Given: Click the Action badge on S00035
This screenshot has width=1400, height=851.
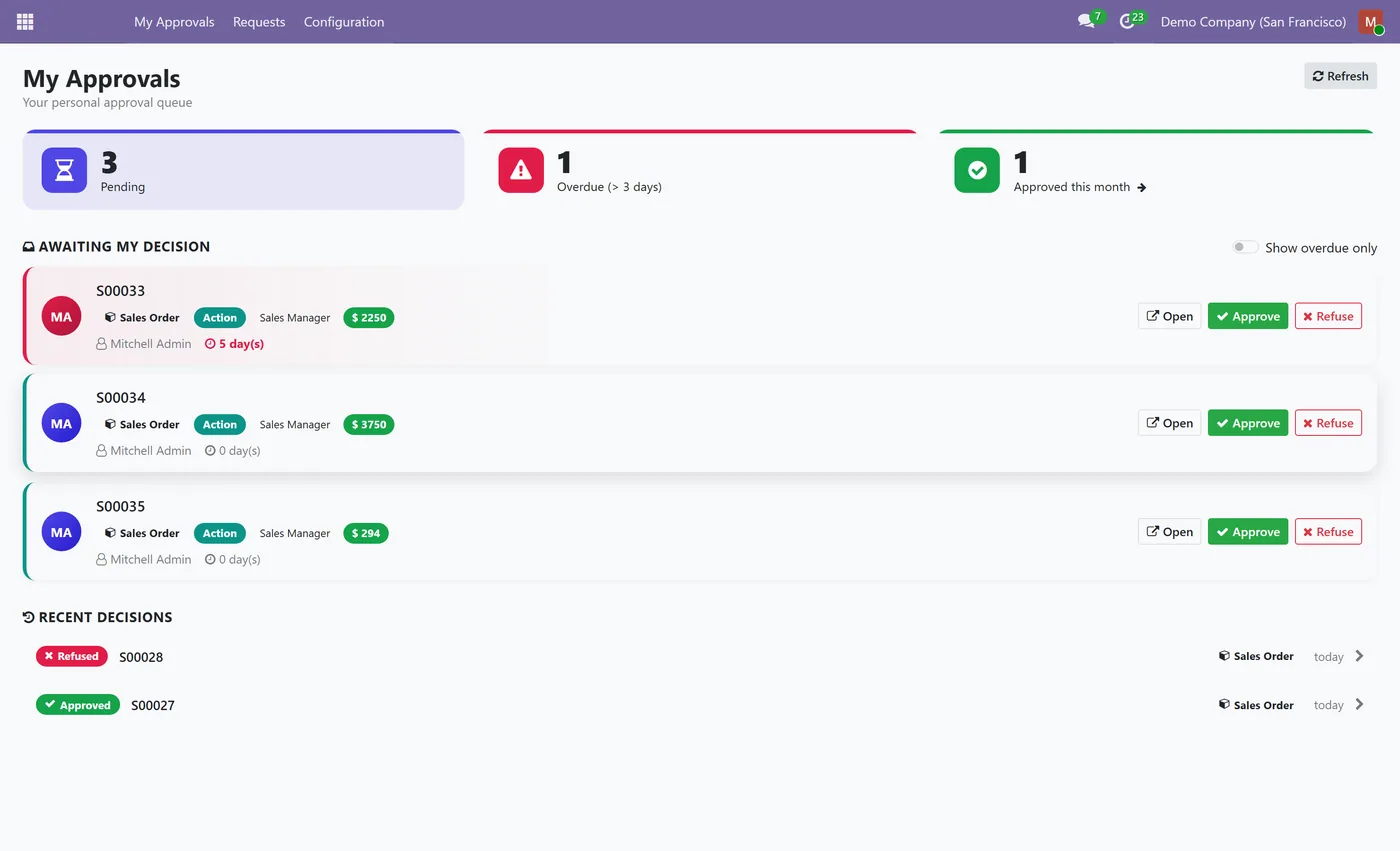Looking at the screenshot, I should (220, 533).
